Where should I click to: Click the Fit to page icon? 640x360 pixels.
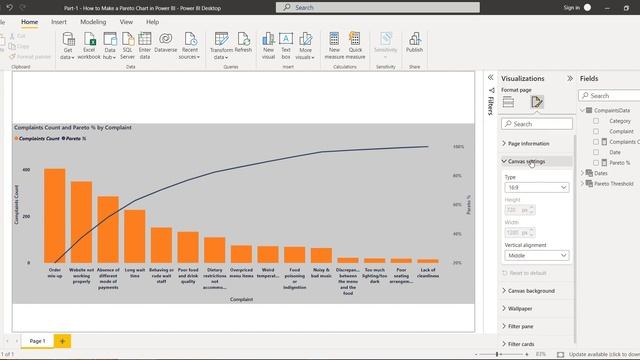560,354
